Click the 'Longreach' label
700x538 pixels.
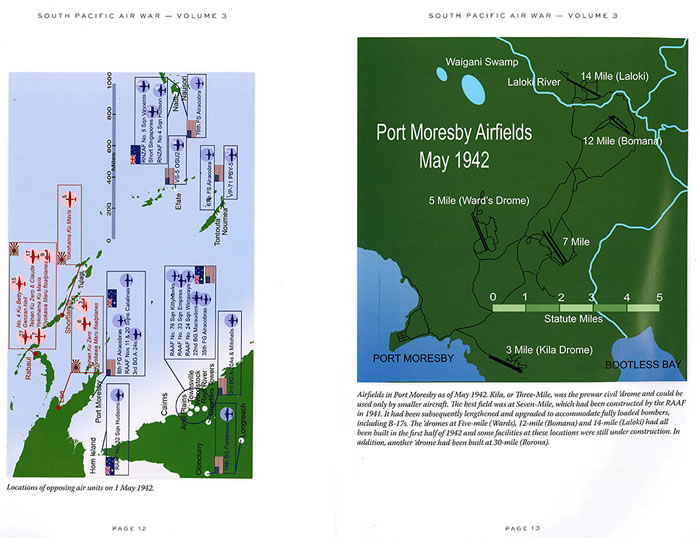click(x=243, y=420)
